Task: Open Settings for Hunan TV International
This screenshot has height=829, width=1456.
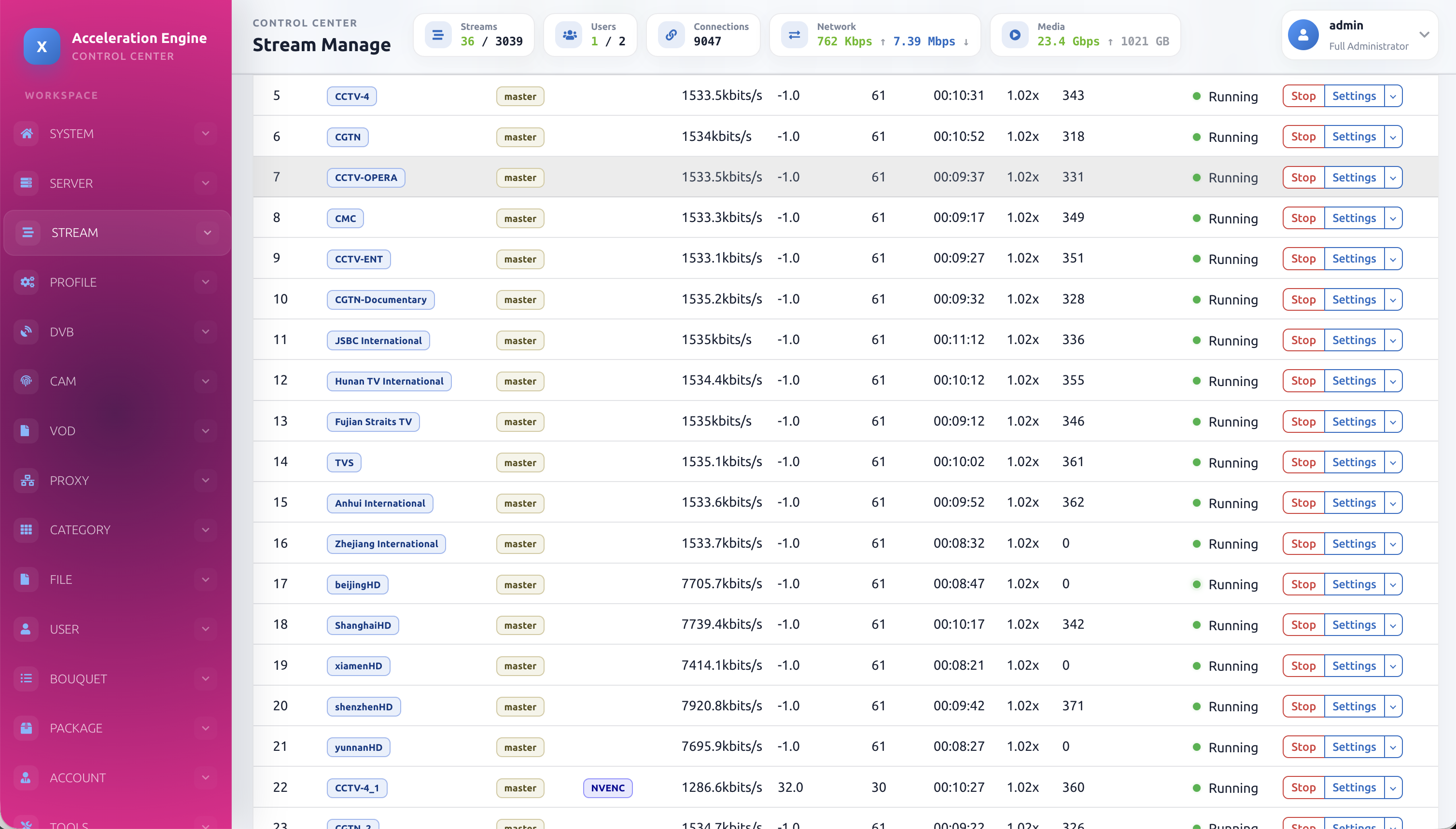Action: [1354, 381]
